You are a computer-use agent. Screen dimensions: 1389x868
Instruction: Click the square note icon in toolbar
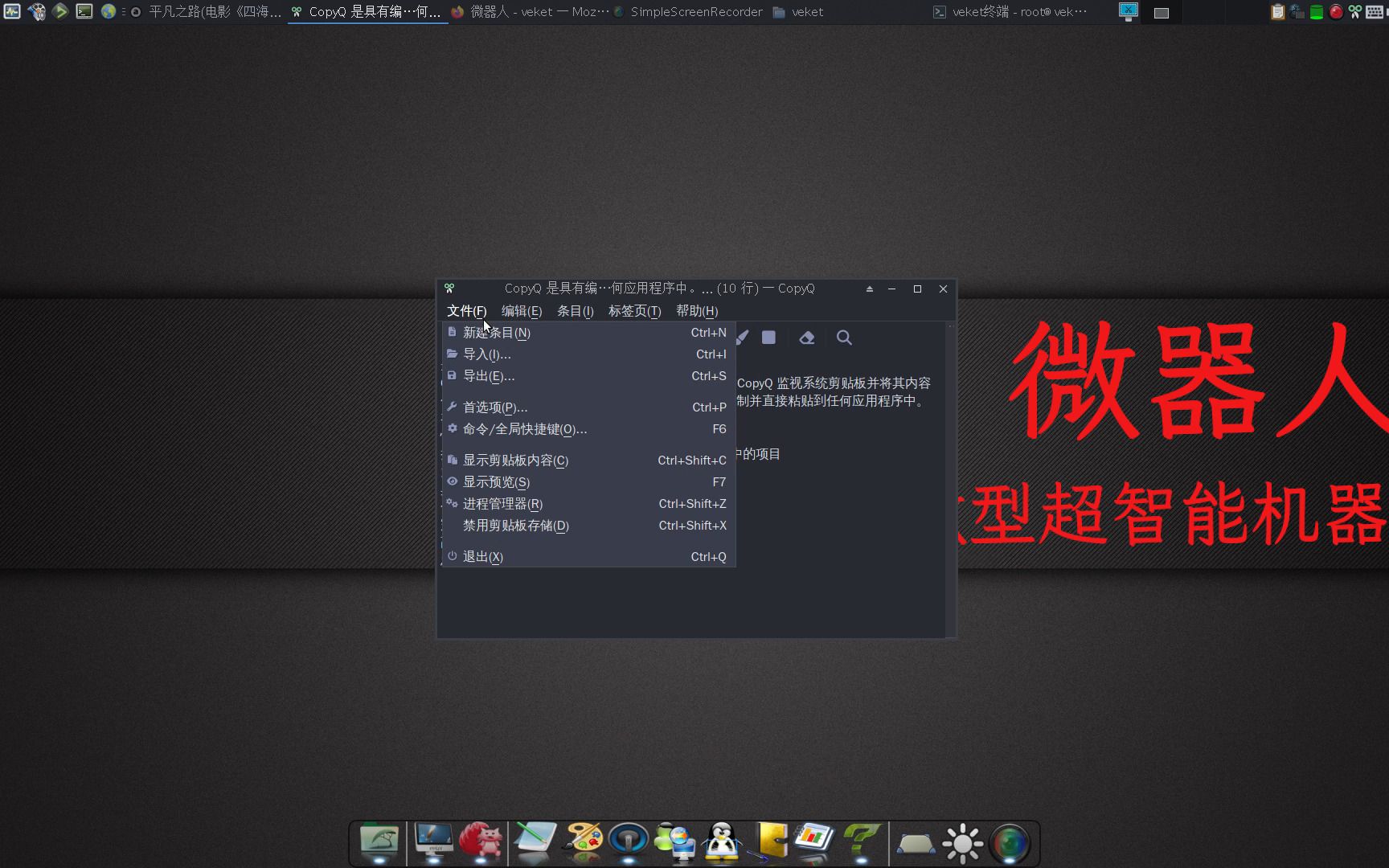tap(768, 338)
